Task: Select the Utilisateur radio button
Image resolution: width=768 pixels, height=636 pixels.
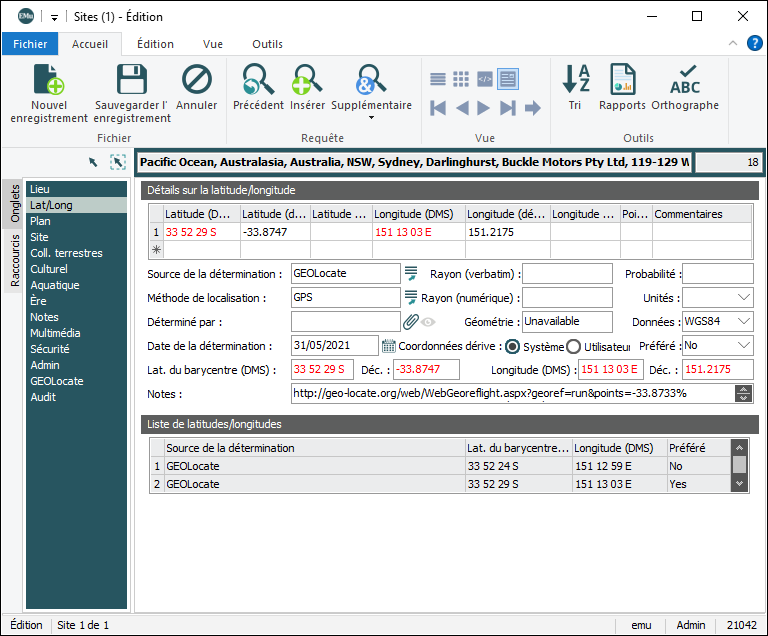Action: tap(574, 346)
